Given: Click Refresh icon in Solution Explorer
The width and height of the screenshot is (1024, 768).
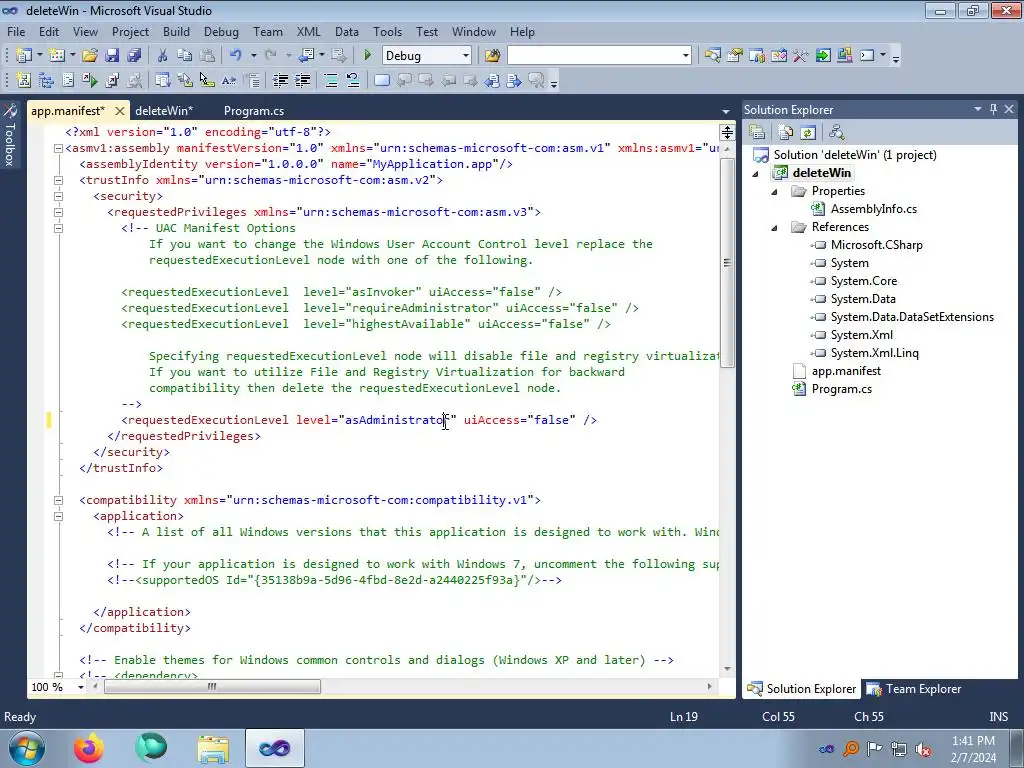Looking at the screenshot, I should tap(808, 133).
